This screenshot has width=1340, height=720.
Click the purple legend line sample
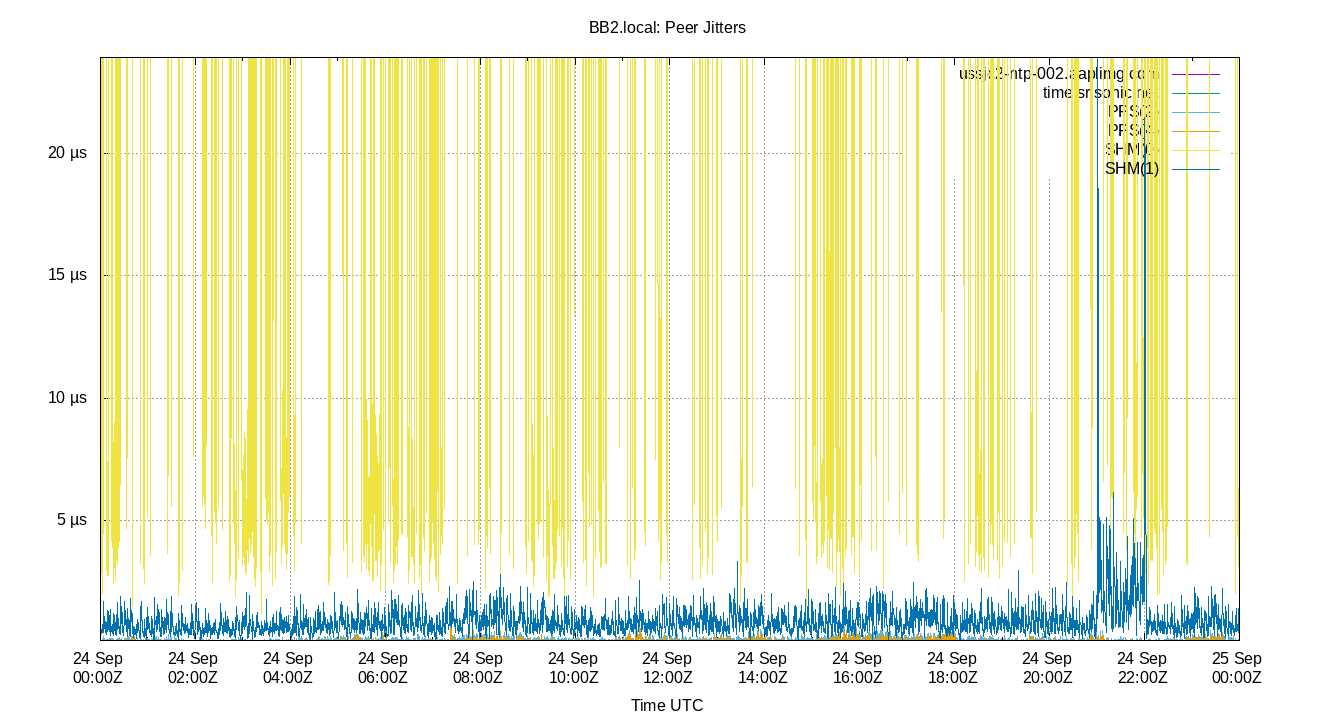tap(1195, 74)
